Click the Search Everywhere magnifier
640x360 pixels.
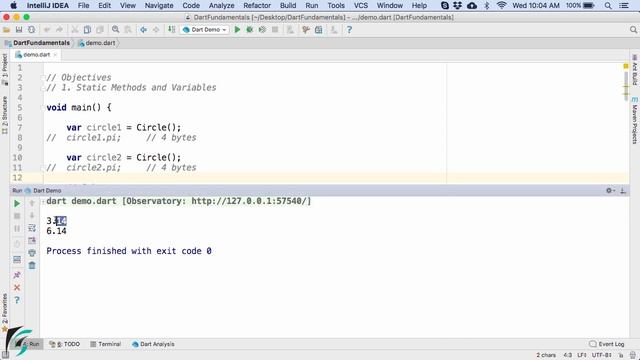pyautogui.click(x=633, y=30)
